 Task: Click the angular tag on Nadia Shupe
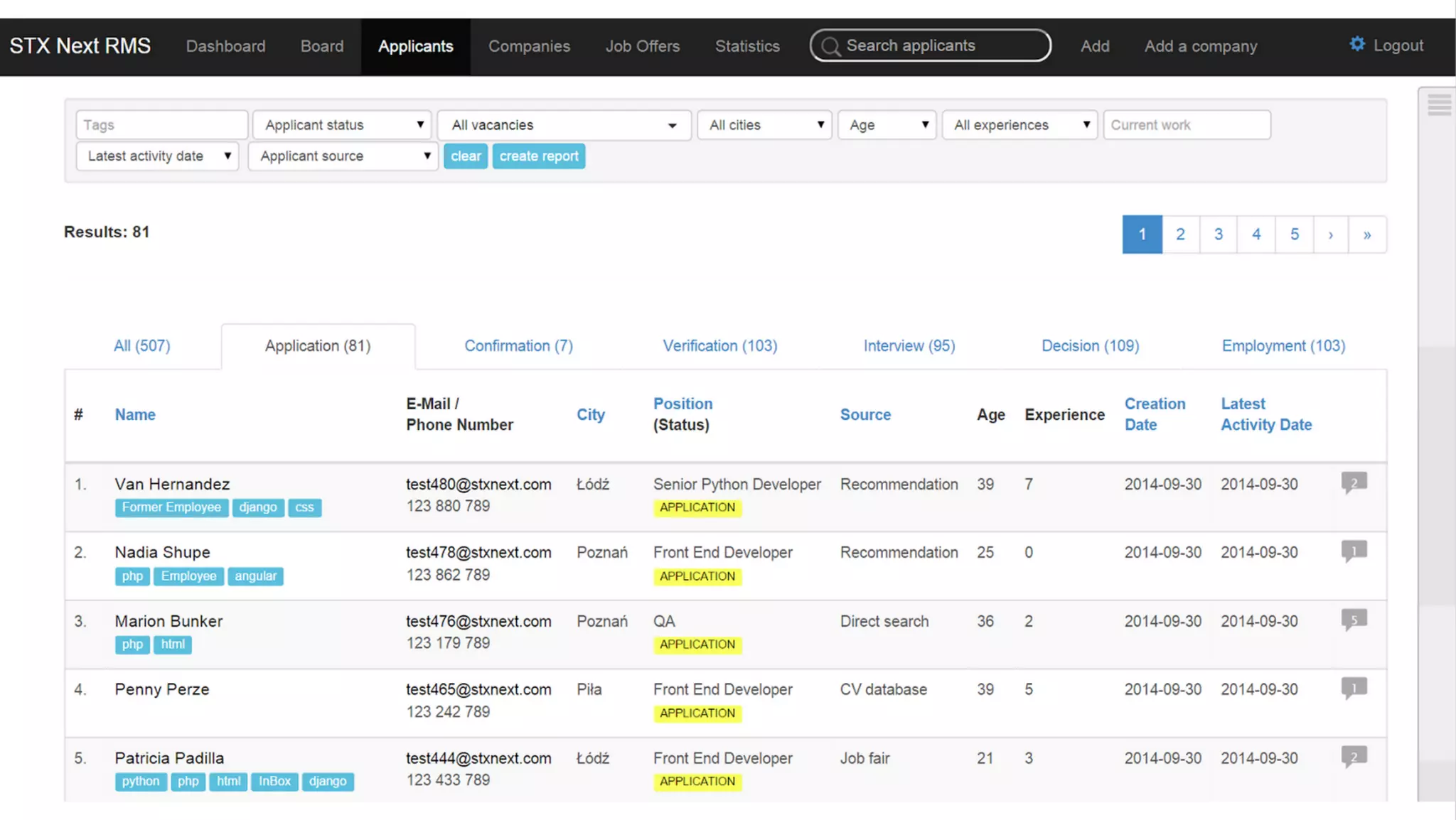255,576
